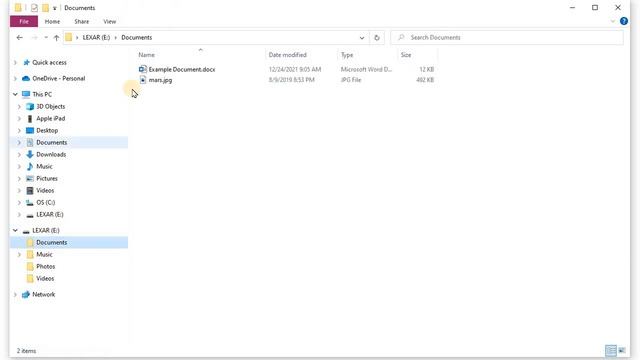Image resolution: width=640 pixels, height=360 pixels.
Task: Open OS (C:) drive
Action: pos(45,202)
